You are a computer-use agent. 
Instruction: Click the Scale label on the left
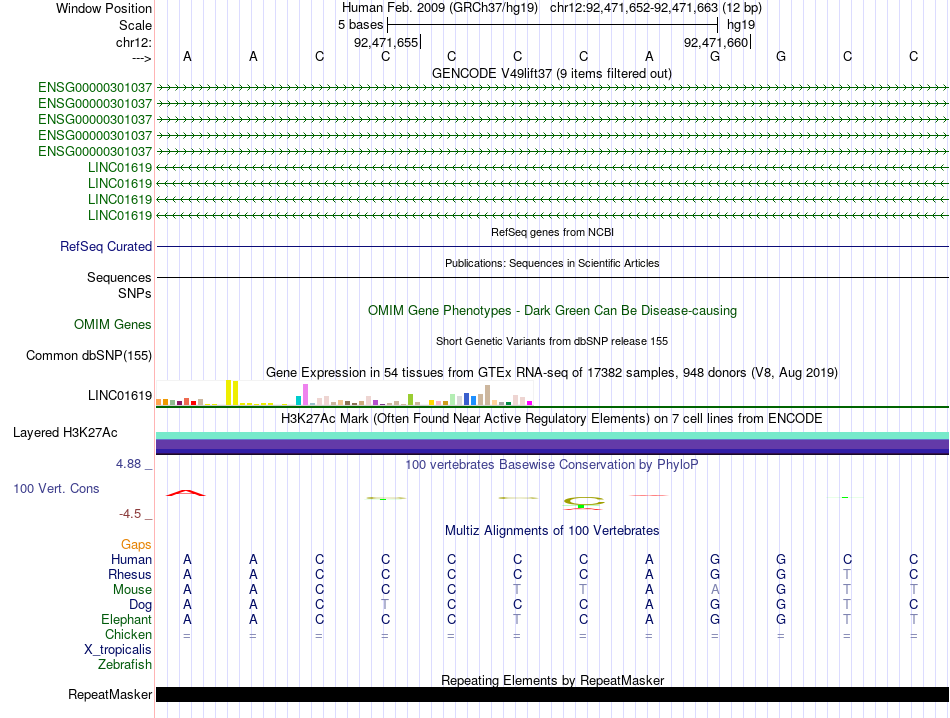(x=135, y=25)
